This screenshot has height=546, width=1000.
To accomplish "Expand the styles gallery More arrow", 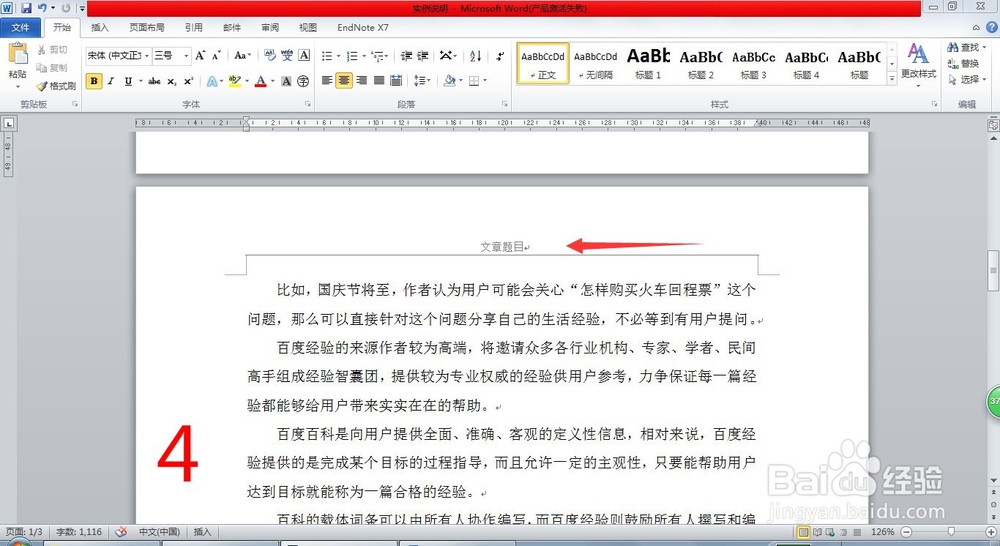I will 892,78.
